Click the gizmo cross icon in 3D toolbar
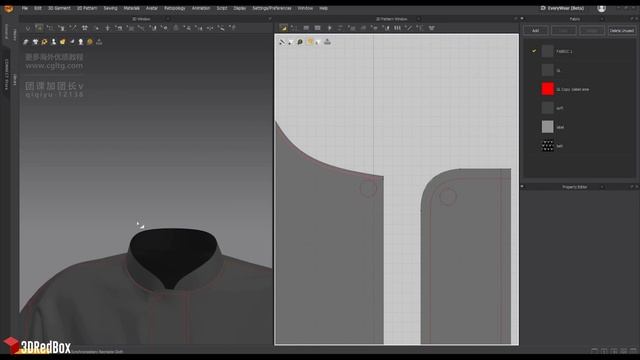640x360 pixels. pos(108,28)
